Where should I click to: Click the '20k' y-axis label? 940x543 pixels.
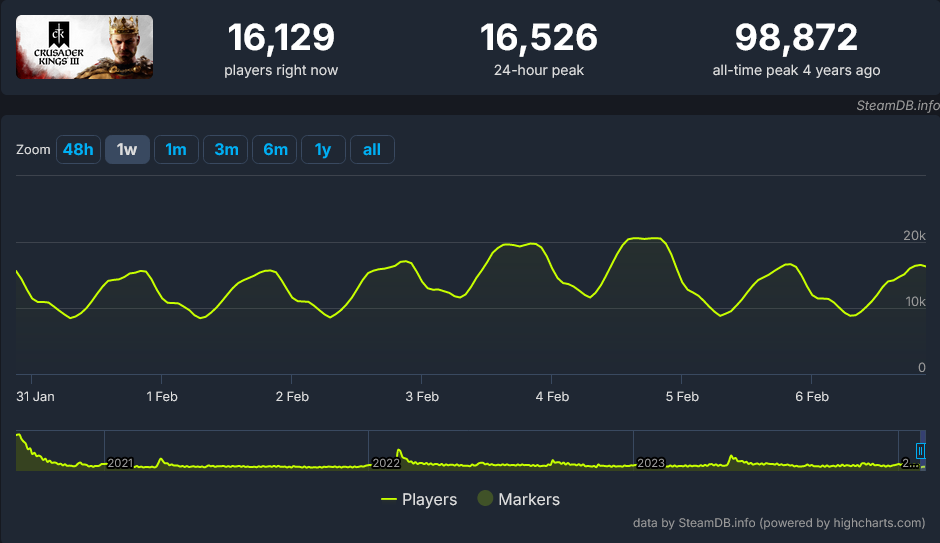914,236
